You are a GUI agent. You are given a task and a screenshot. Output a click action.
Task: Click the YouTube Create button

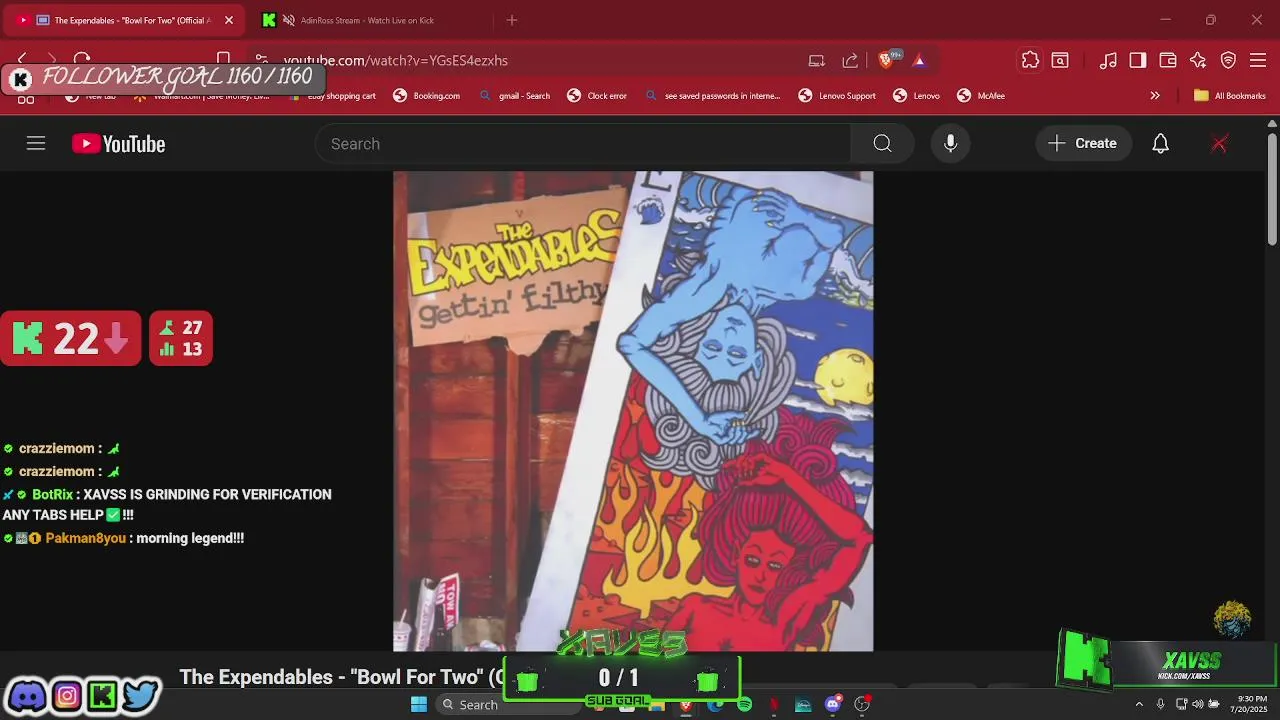(1084, 144)
